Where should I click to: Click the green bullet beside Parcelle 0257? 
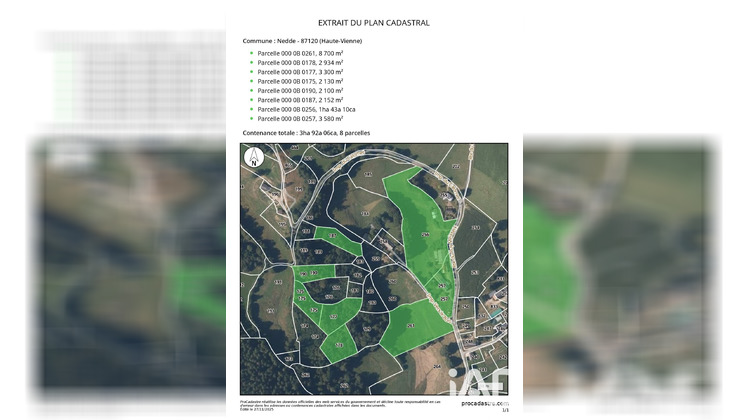click(x=250, y=118)
